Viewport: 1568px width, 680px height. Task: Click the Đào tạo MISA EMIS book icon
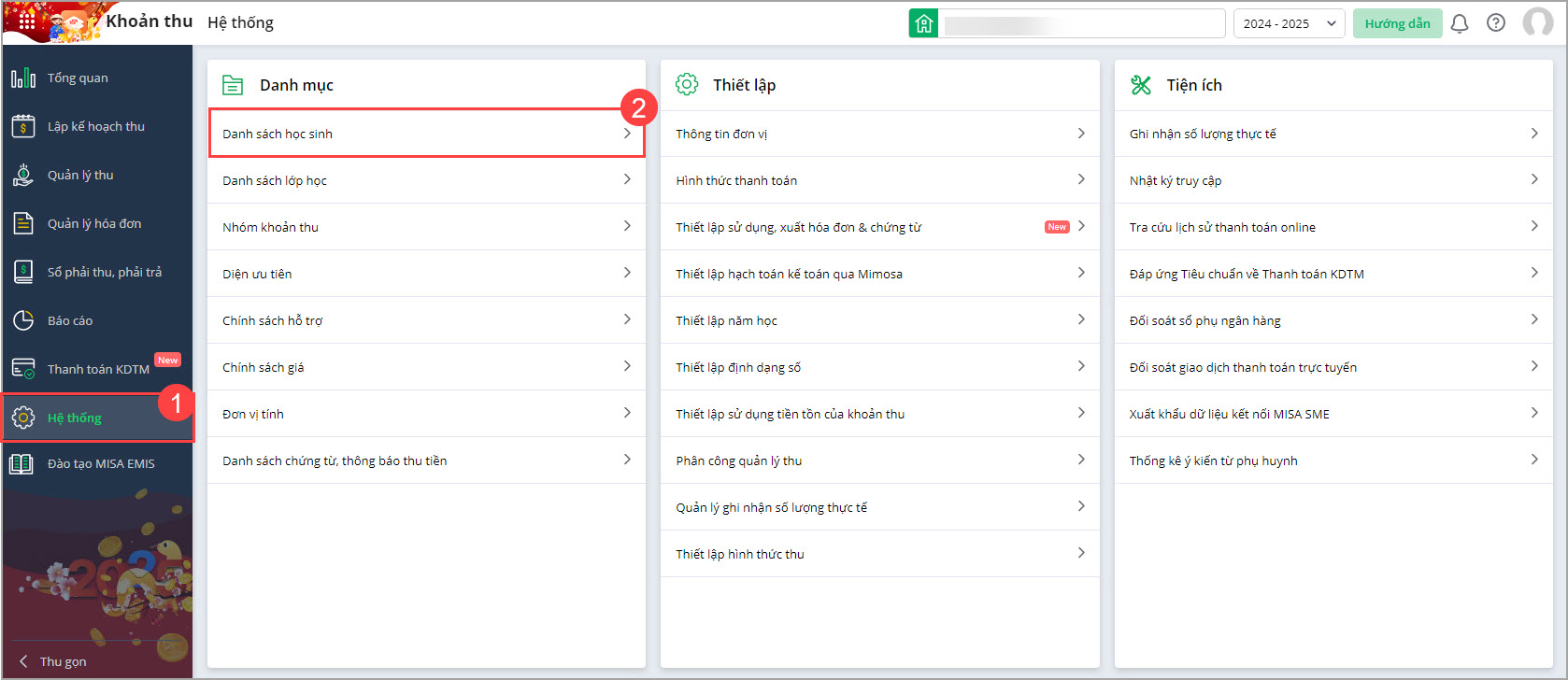[21, 464]
